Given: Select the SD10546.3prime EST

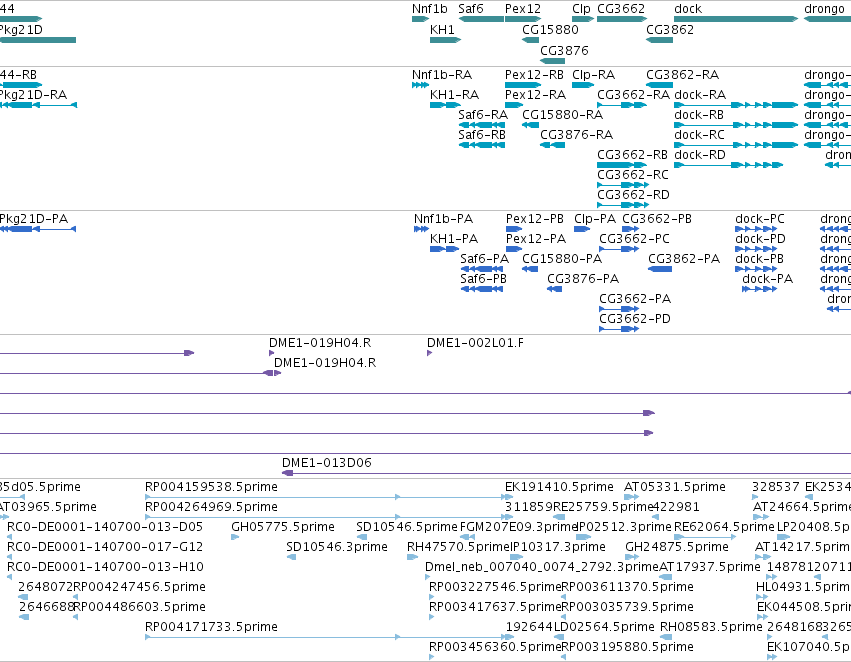Looking at the screenshot, I should [x=291, y=557].
